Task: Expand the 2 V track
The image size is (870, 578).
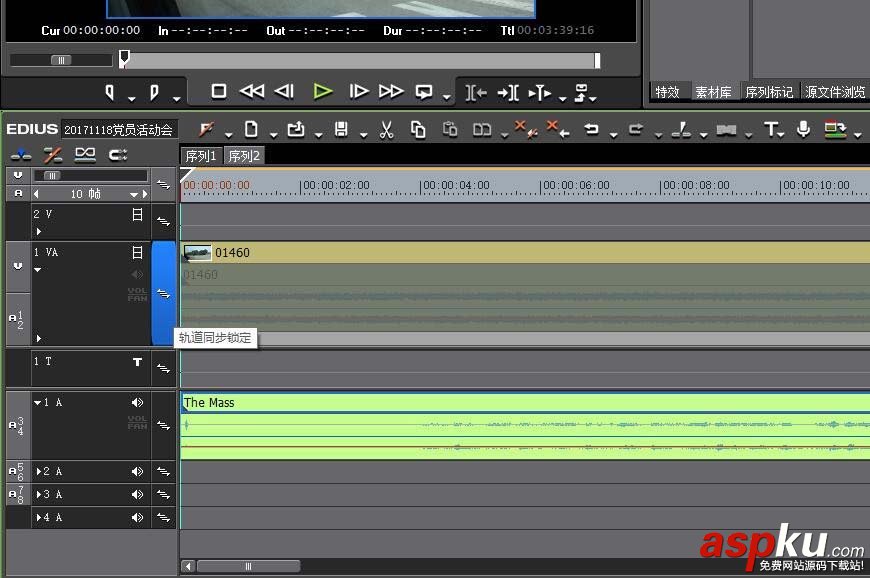Action: click(x=39, y=231)
